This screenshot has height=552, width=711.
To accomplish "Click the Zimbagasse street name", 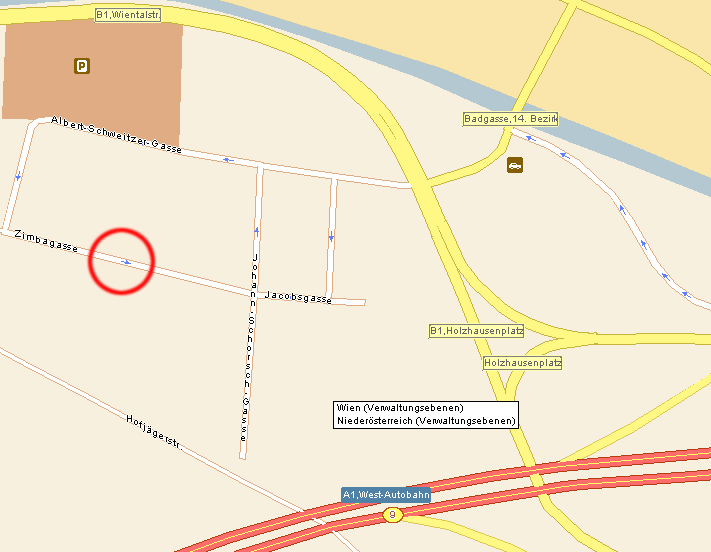I will pyautogui.click(x=46, y=241).
